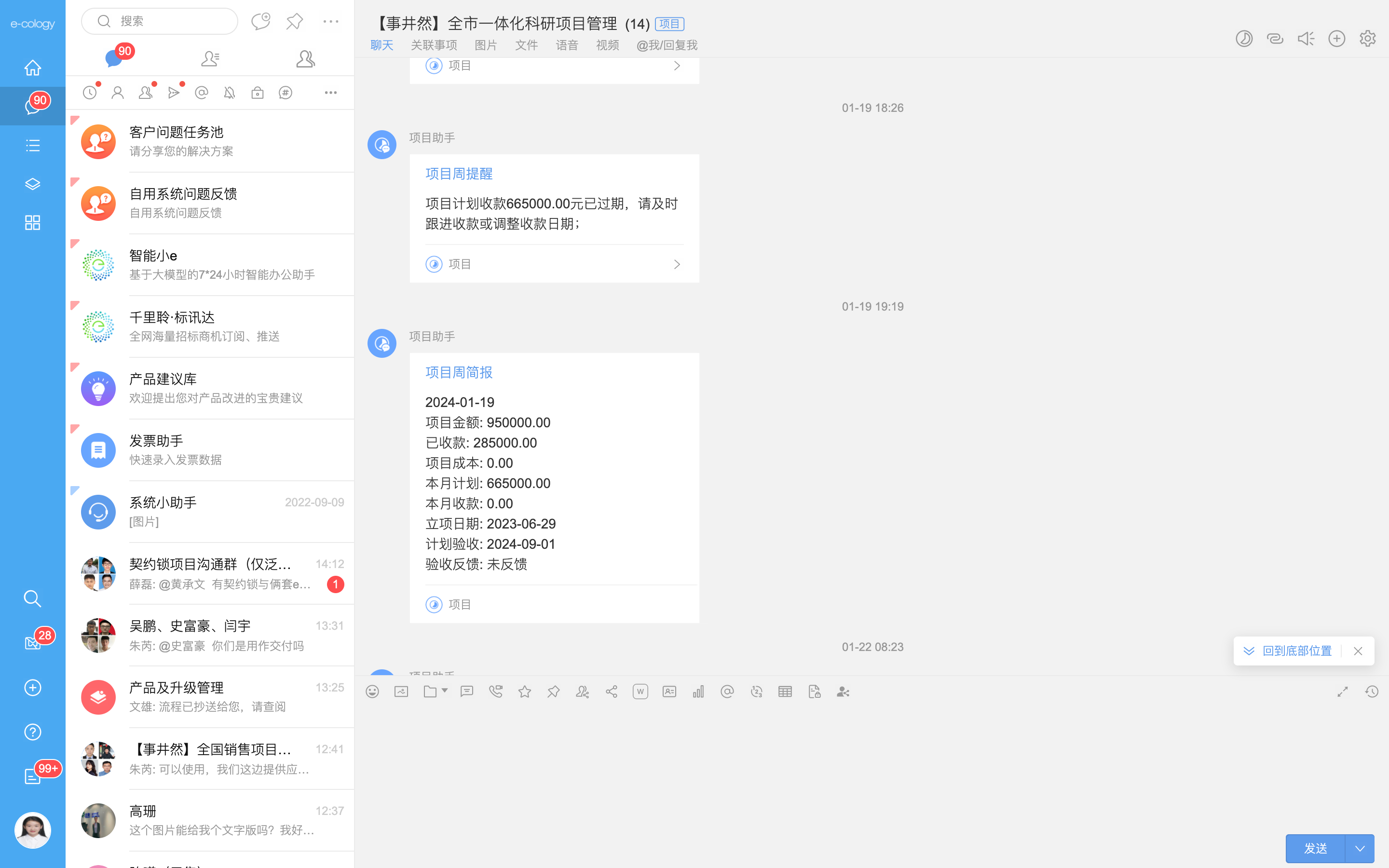Open chat history clock icon

pos(1371,692)
